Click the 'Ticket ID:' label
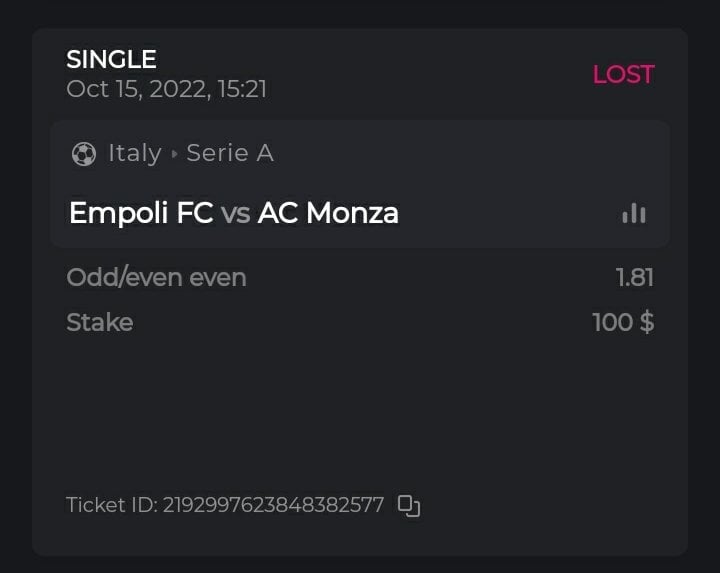This screenshot has height=573, width=720. point(111,505)
